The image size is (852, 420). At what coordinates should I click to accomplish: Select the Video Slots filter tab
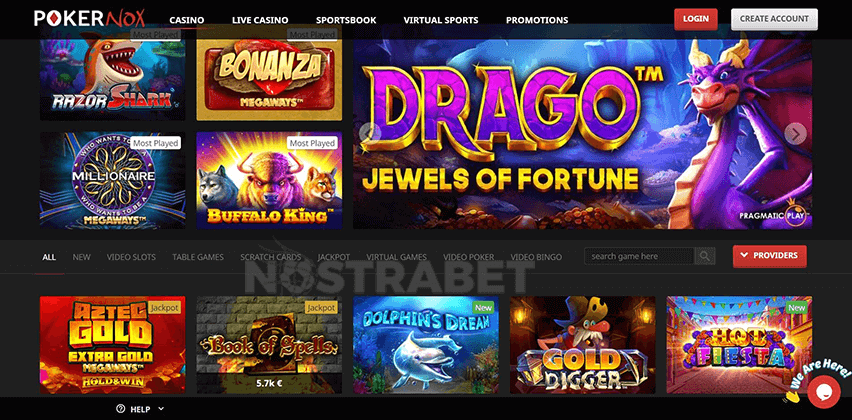(x=131, y=257)
